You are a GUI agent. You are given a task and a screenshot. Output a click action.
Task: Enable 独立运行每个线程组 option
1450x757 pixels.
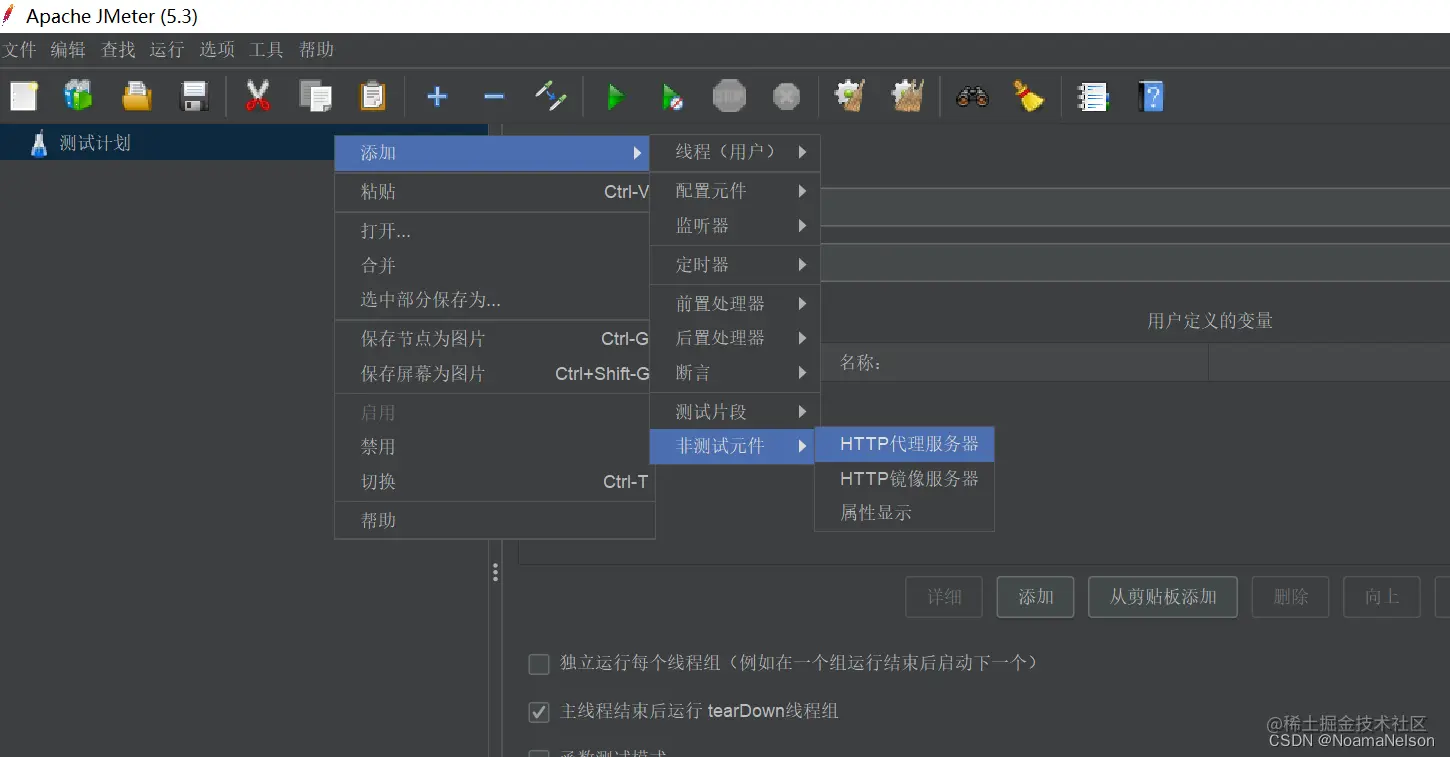tap(539, 663)
